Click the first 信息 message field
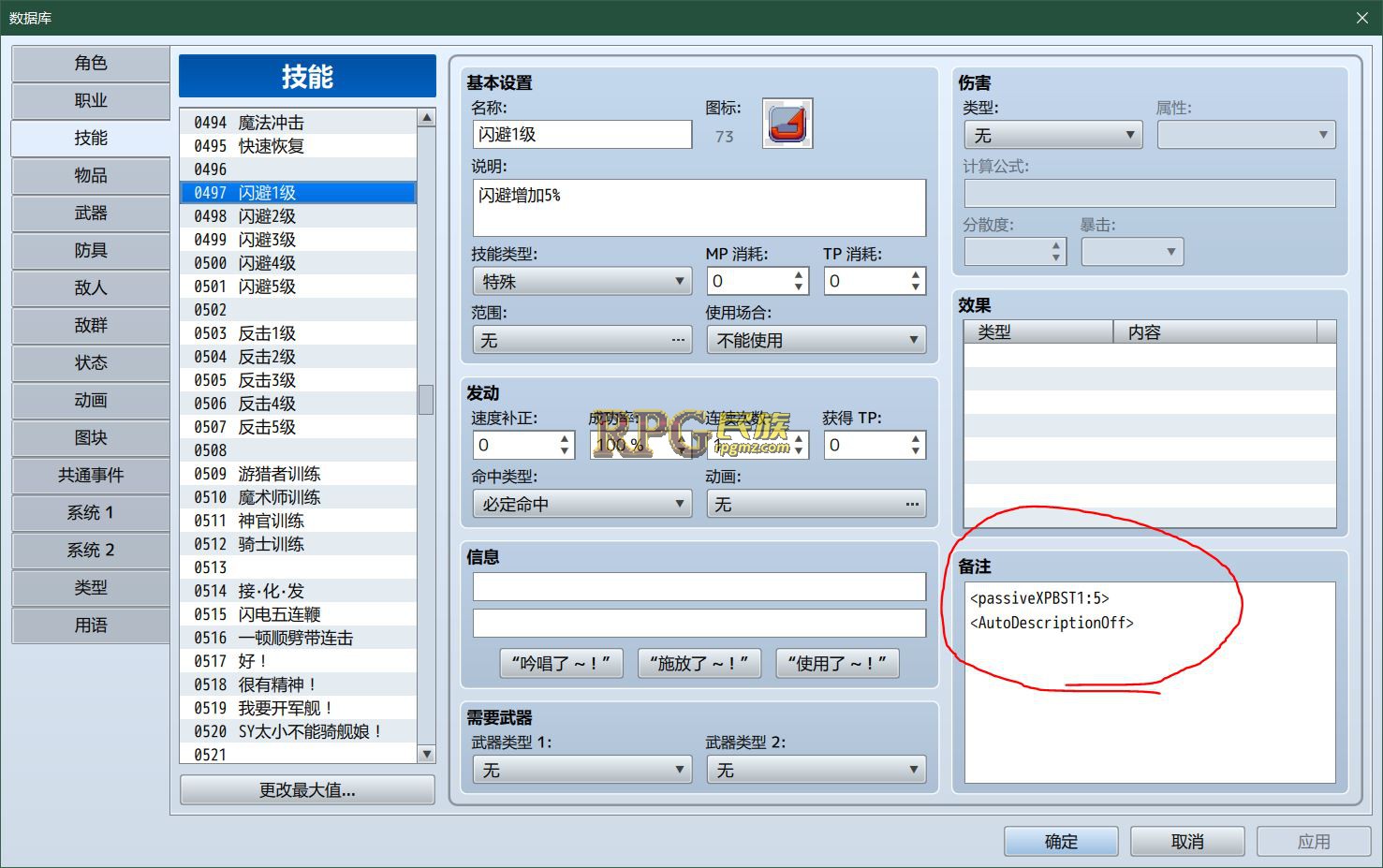Viewport: 1383px width, 868px height. pos(699,586)
